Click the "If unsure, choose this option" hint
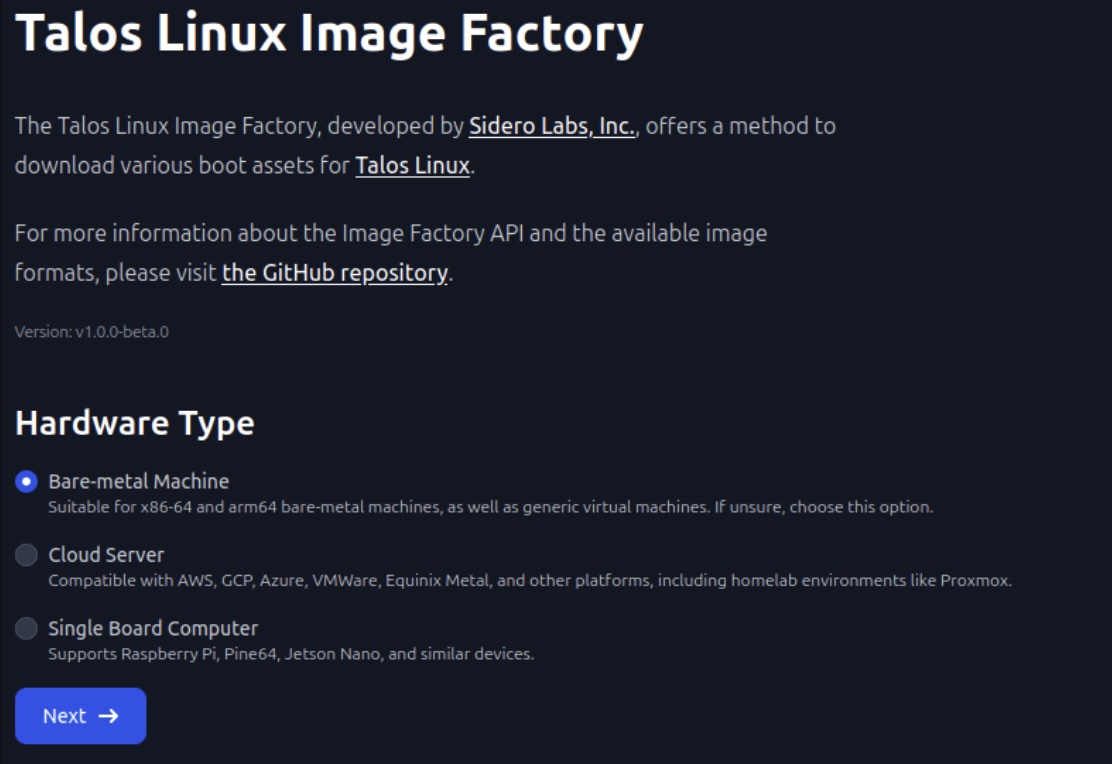This screenshot has width=1112, height=764. [823, 507]
